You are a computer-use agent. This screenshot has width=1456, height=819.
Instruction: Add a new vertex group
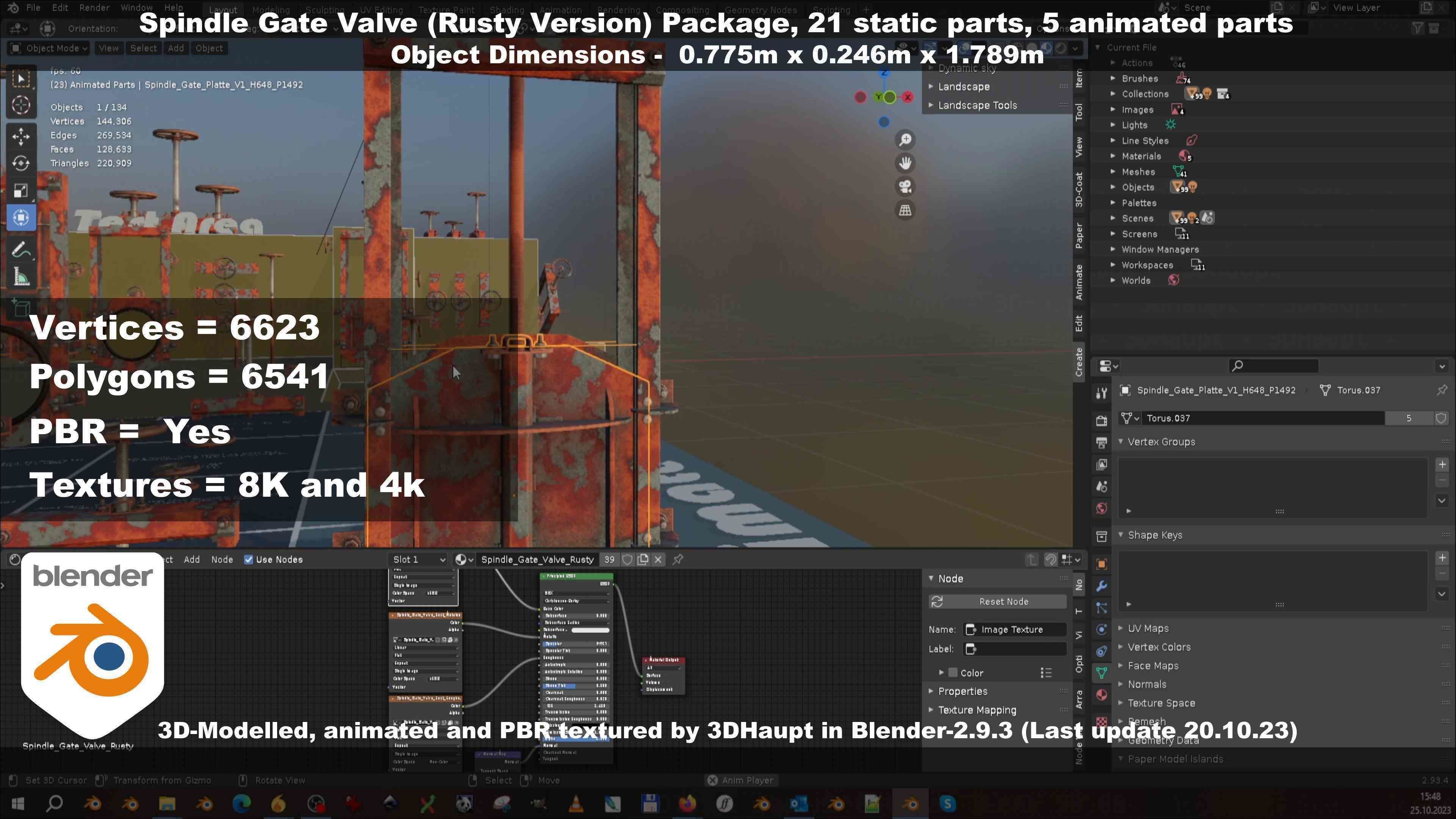[x=1442, y=464]
